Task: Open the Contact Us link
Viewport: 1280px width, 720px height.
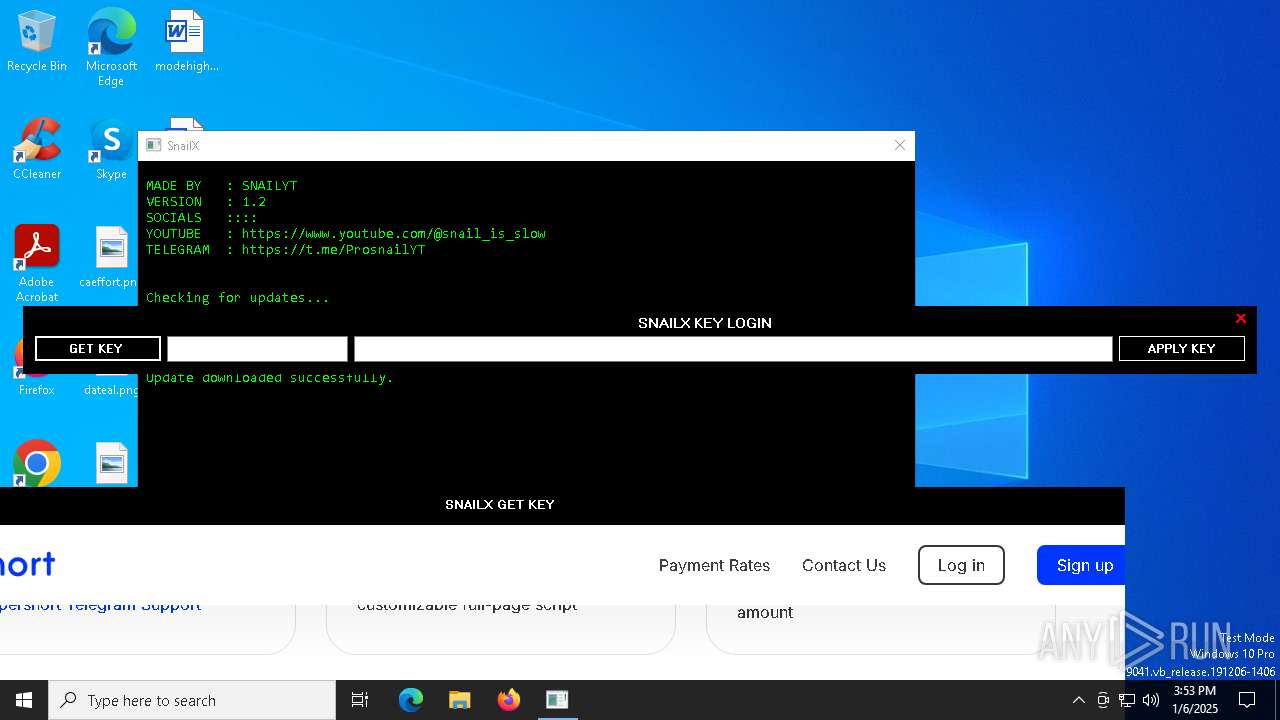Action: coord(843,565)
